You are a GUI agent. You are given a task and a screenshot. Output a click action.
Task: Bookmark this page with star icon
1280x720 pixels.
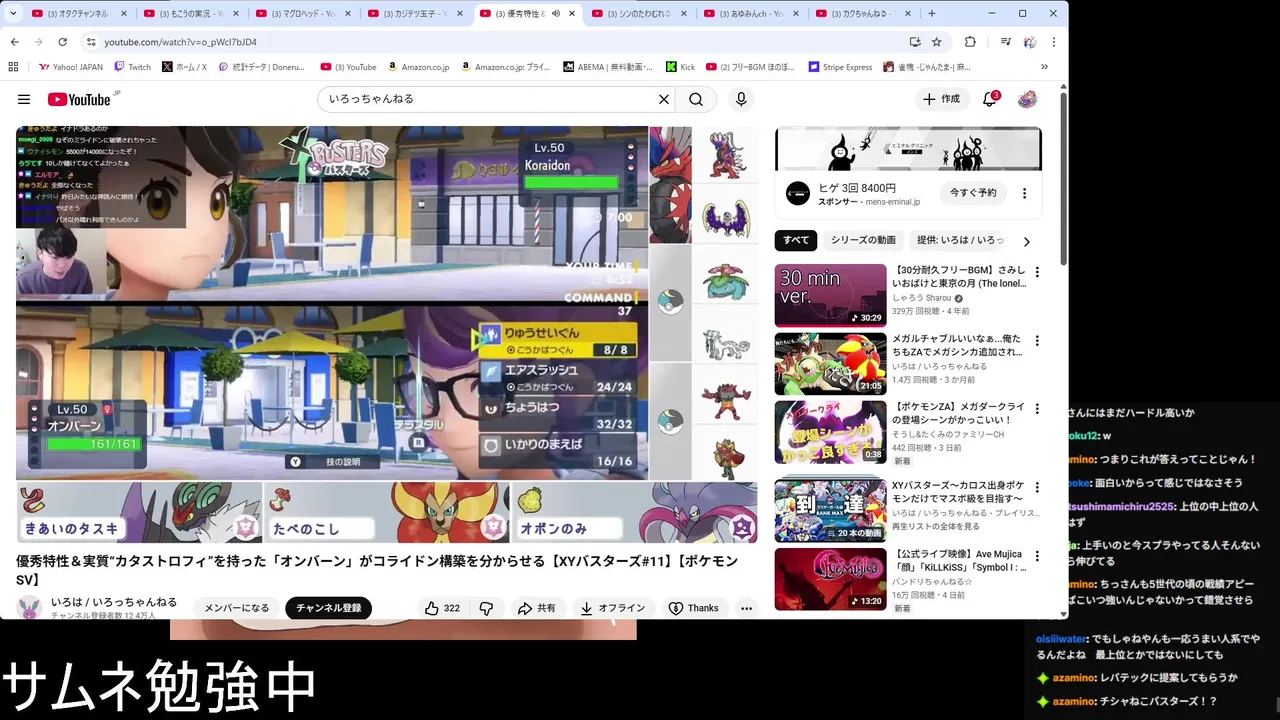click(x=937, y=42)
